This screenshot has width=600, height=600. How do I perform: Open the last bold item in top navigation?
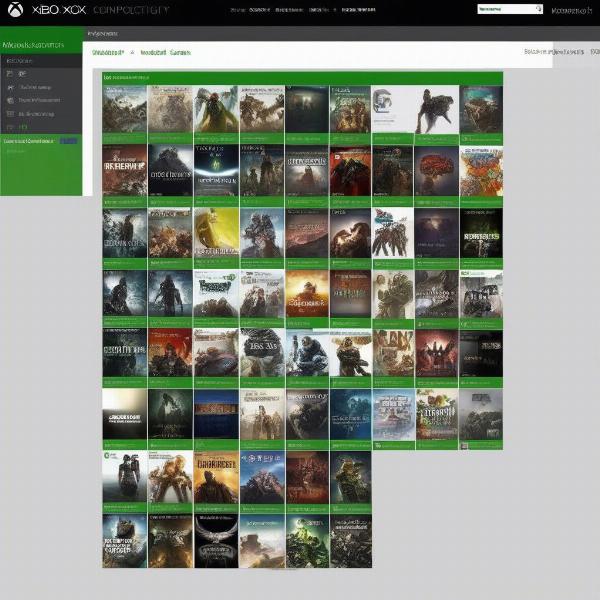tap(358, 10)
